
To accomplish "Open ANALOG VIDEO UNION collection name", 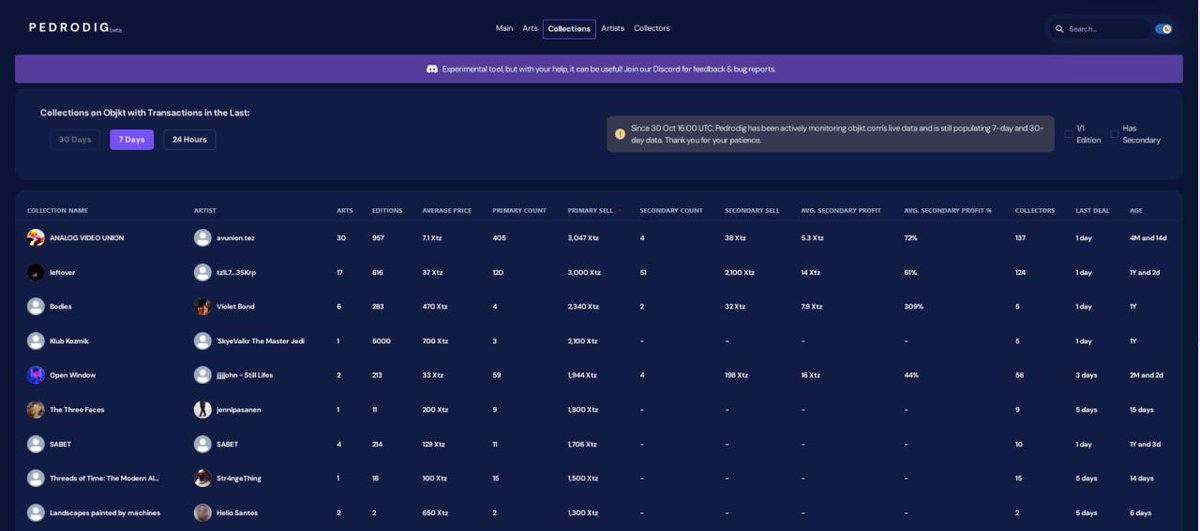I will coord(87,238).
